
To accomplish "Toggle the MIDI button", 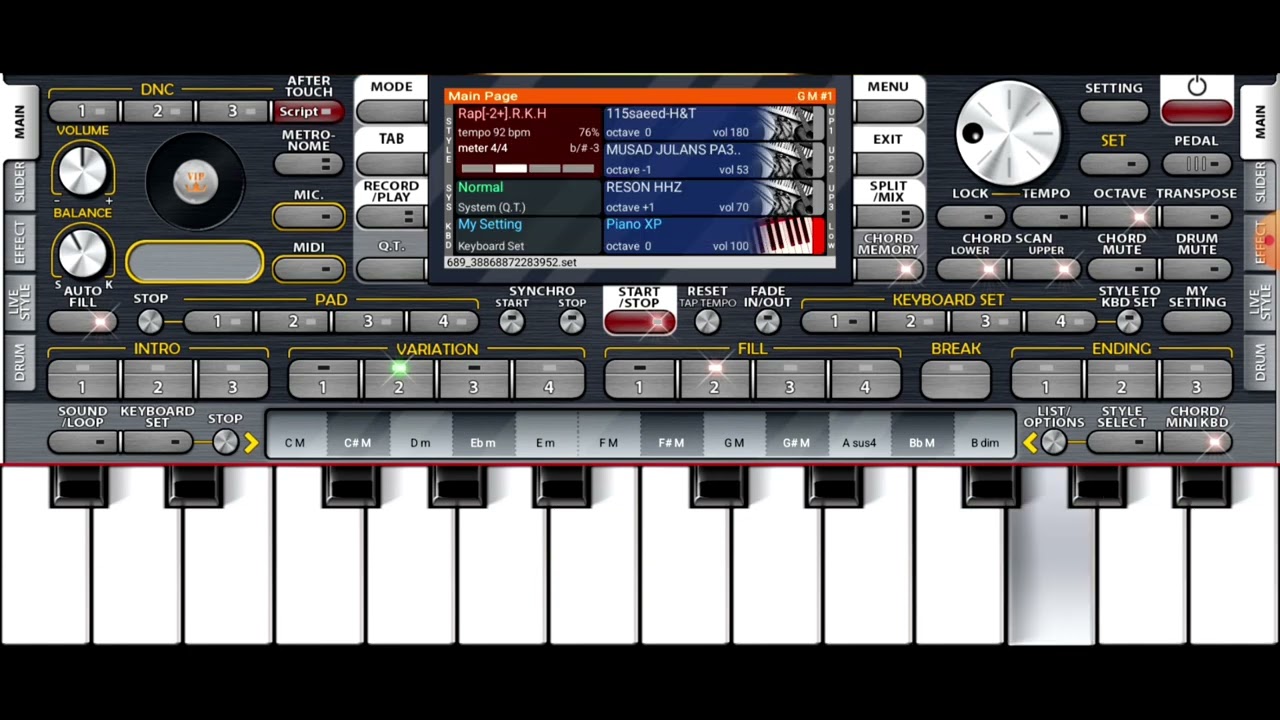I will [308, 268].
